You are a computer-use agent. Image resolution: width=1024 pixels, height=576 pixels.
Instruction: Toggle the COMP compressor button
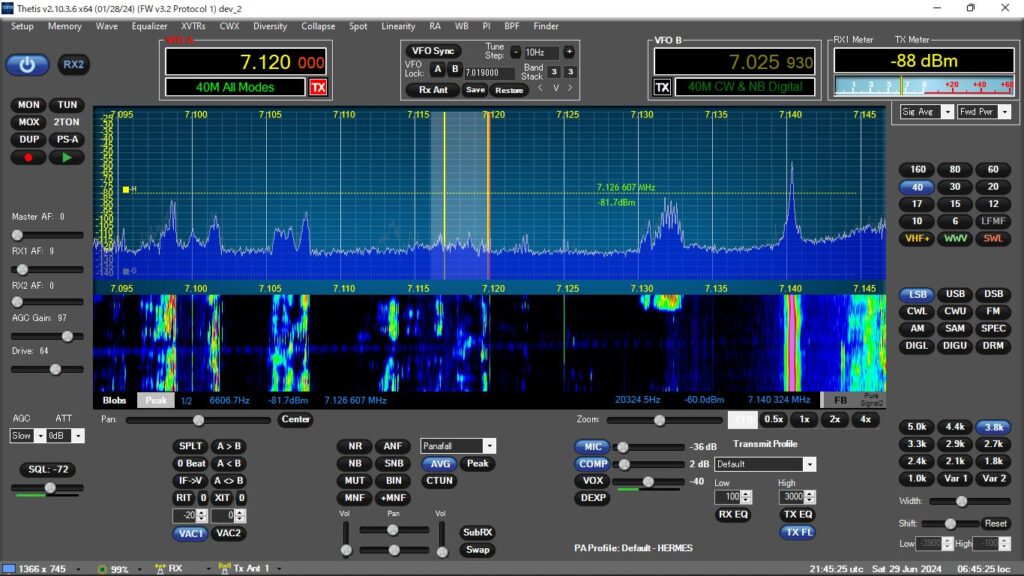pos(592,464)
